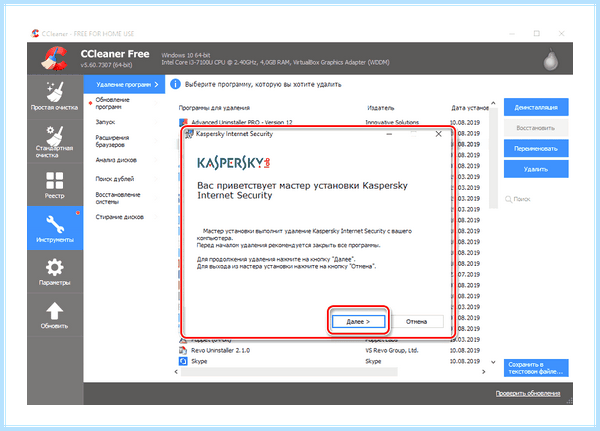The width and height of the screenshot is (600, 431).
Task: Open Расширения браузеров menu item
Action: tap(124, 141)
